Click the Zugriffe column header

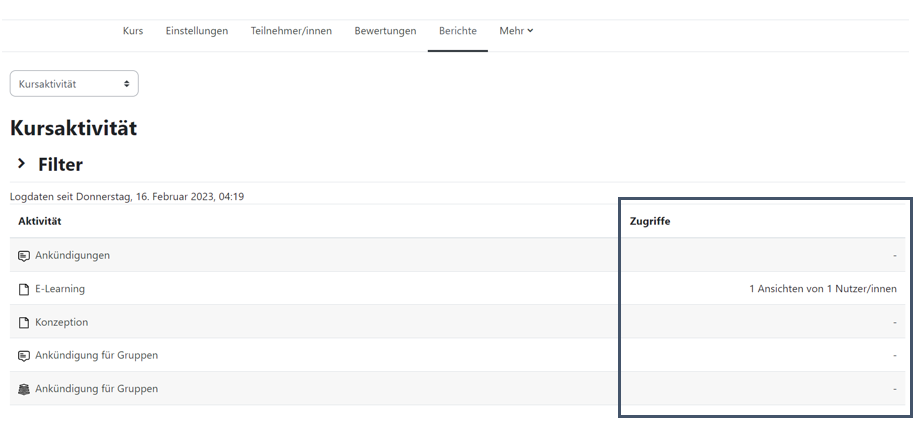[x=650, y=221]
